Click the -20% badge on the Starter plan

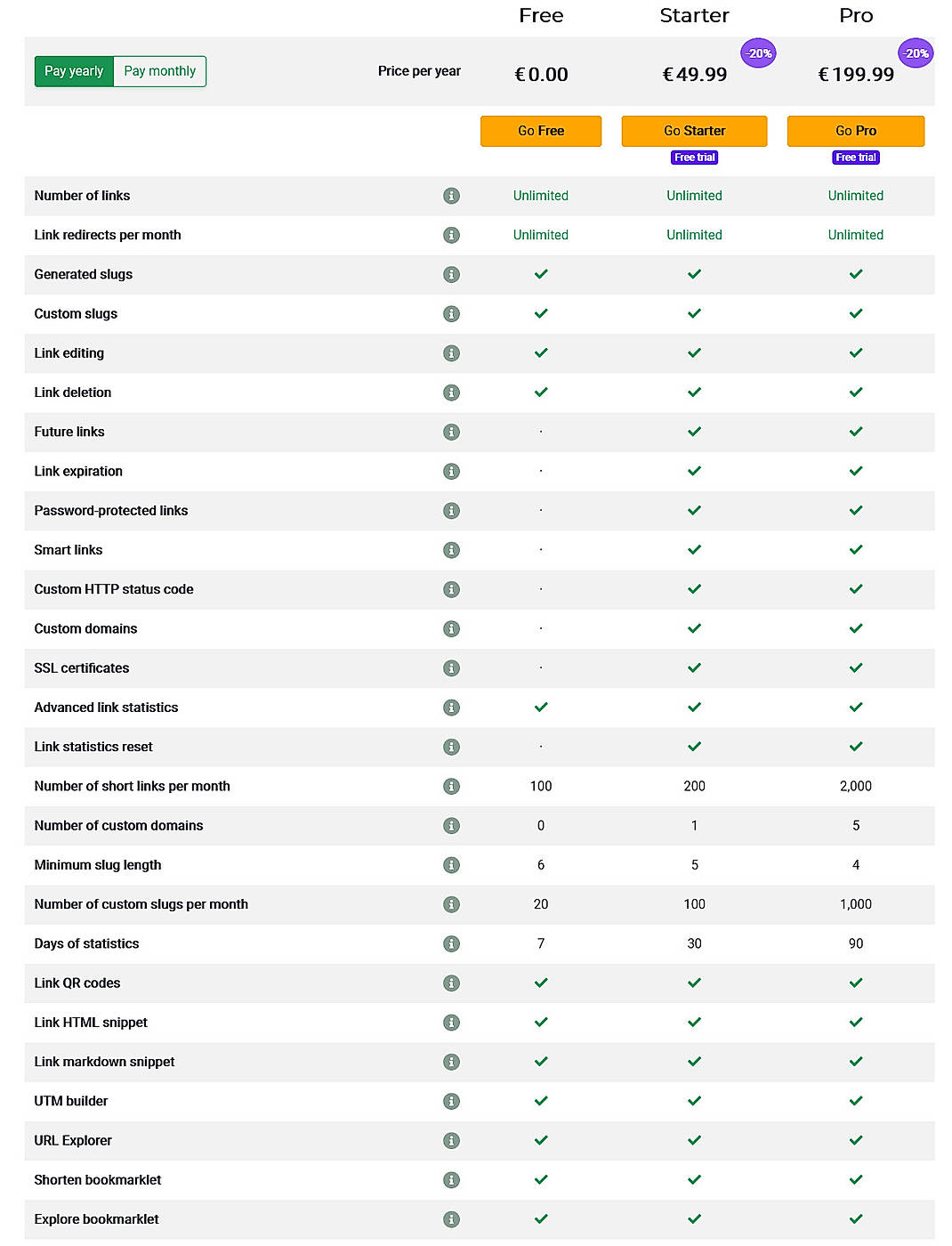coord(758,53)
